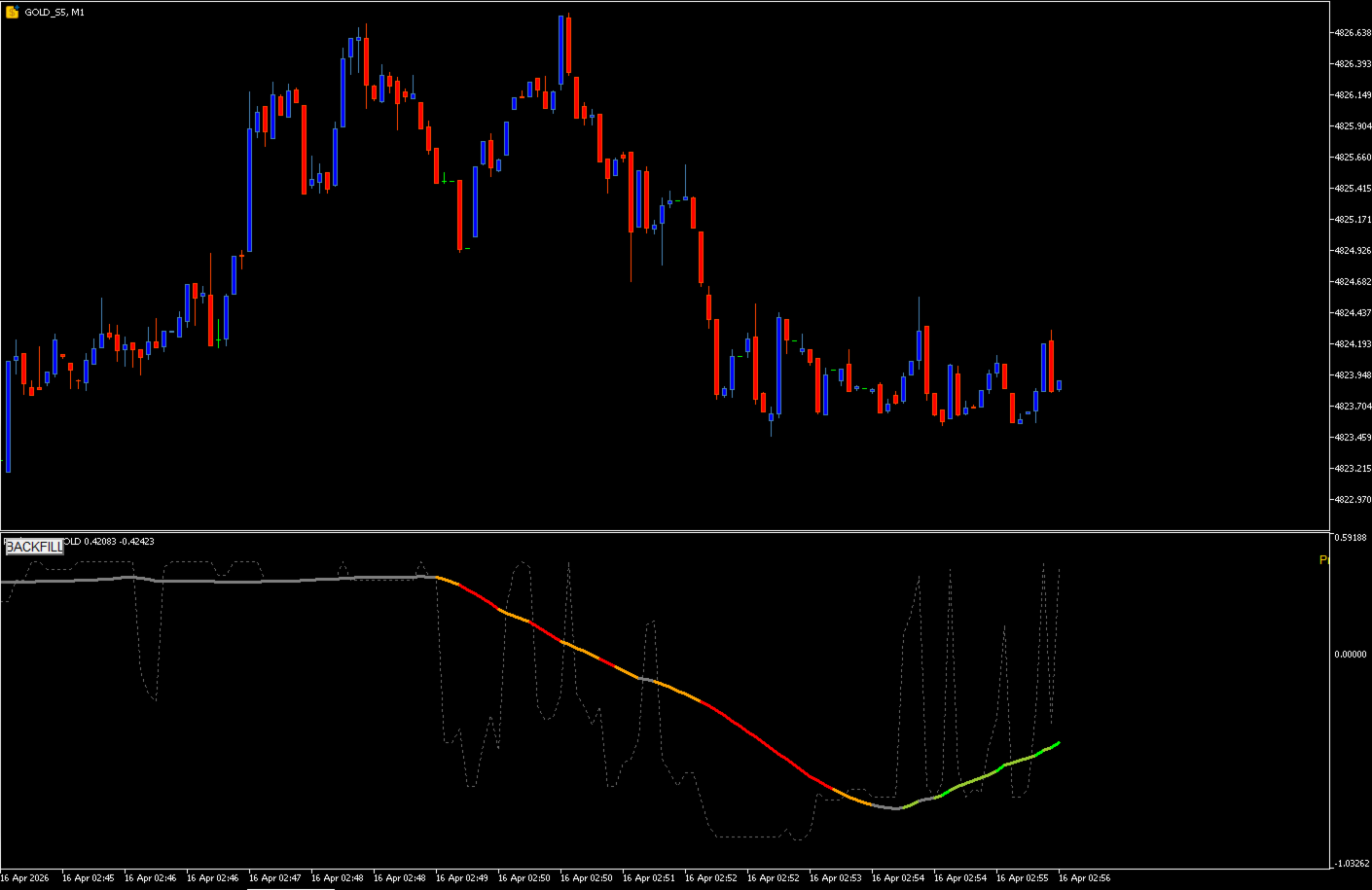Pick the 16 Apr 02:53 time label
This screenshot has height=890, width=1372.
click(835, 878)
